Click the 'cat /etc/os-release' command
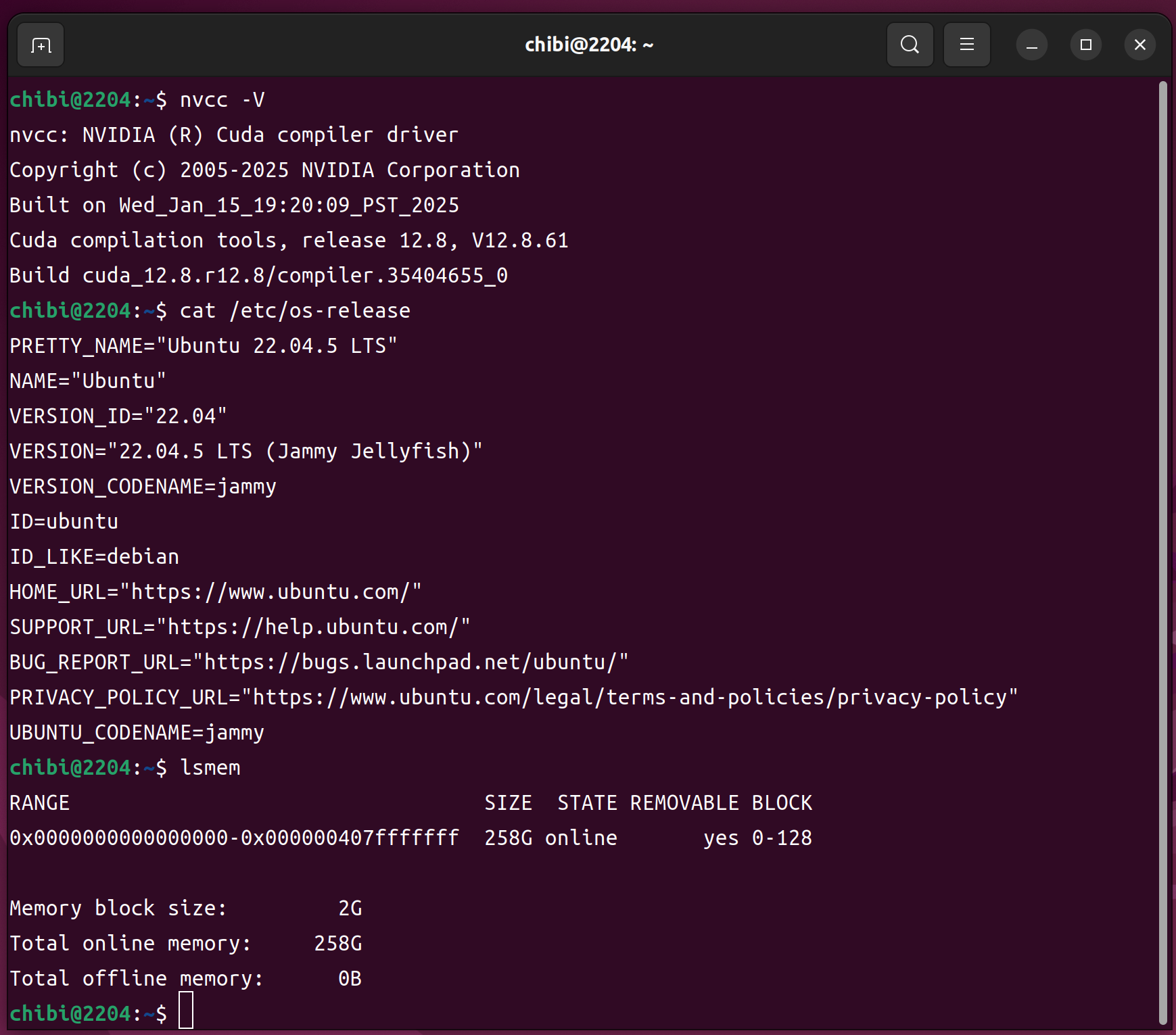Image resolution: width=1176 pixels, height=1035 pixels. coord(295,311)
